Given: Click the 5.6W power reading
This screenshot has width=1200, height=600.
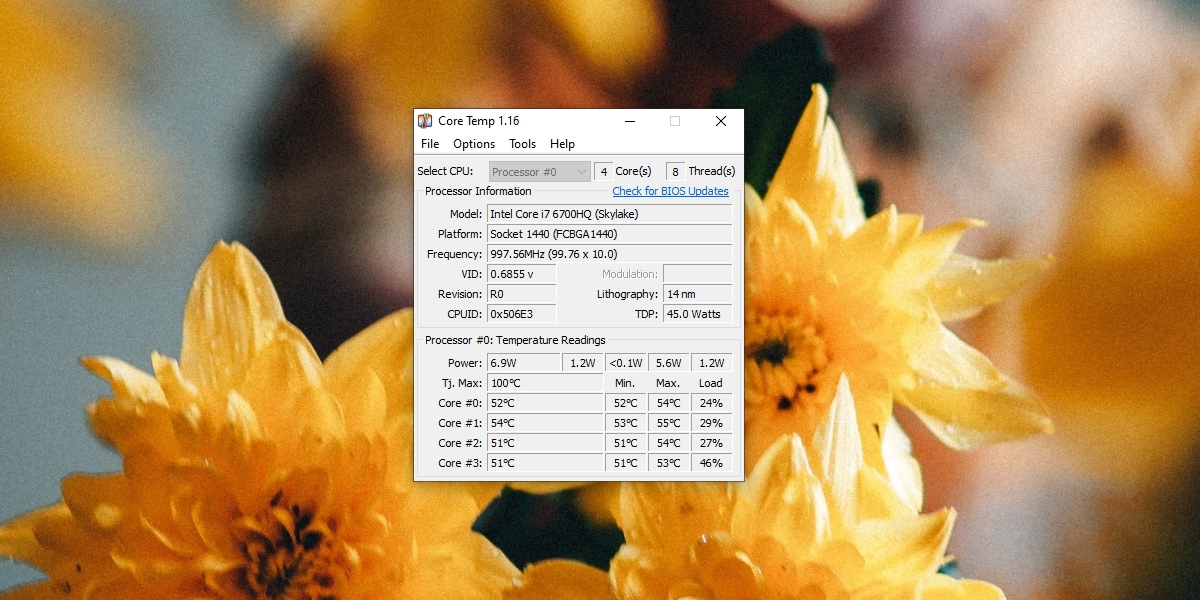Looking at the screenshot, I should click(668, 363).
